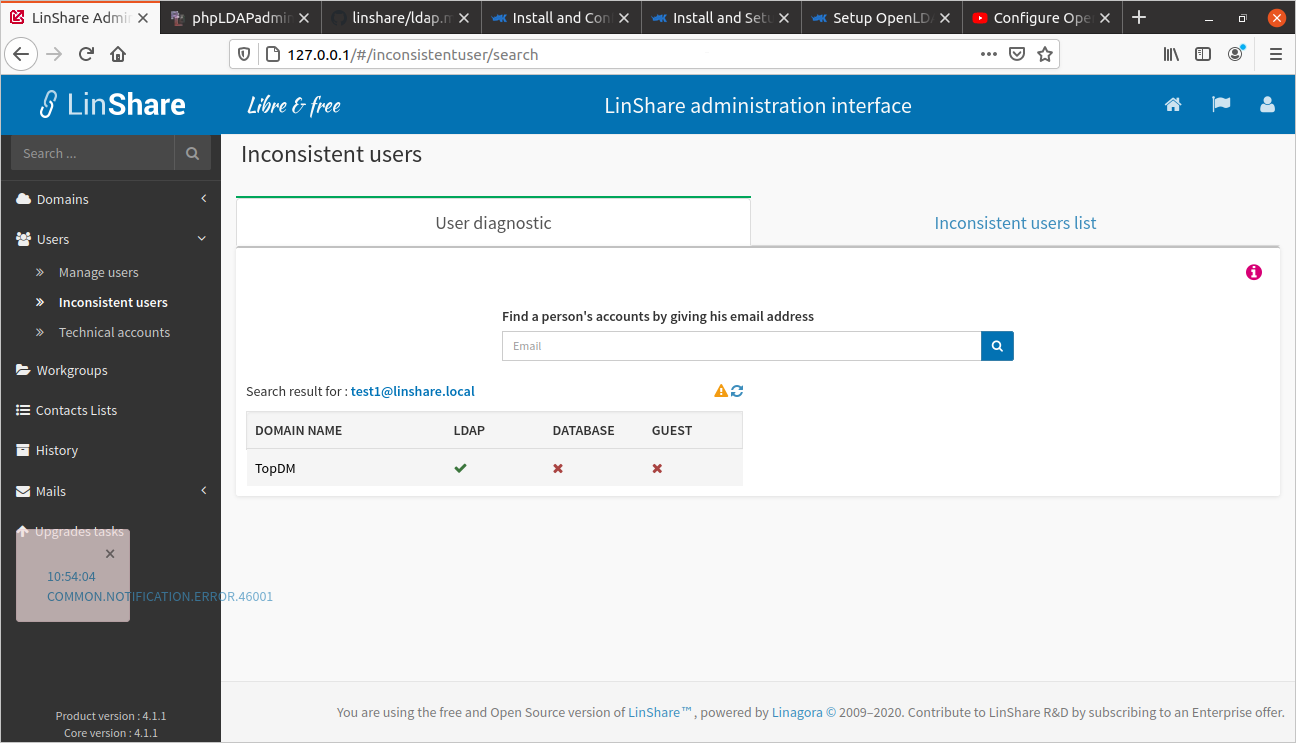Click the Workgroups folder icon in the sidebar
Viewport: 1296px width, 743px height.
pos(24,369)
